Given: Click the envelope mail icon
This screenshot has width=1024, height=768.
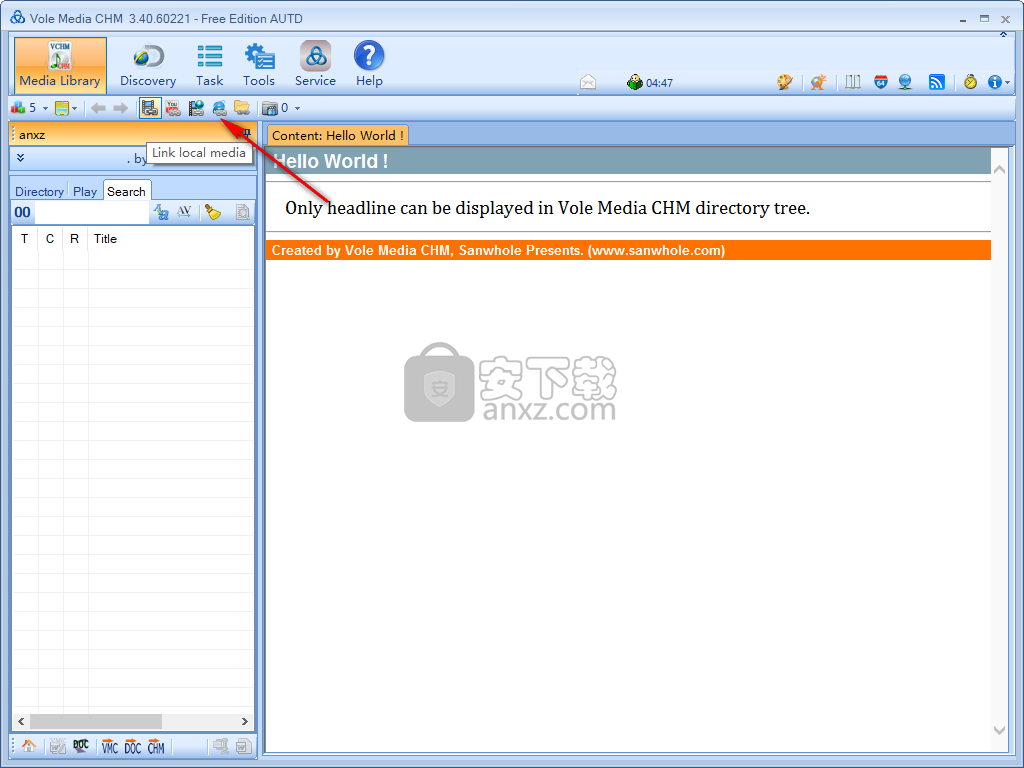Looking at the screenshot, I should (x=588, y=82).
